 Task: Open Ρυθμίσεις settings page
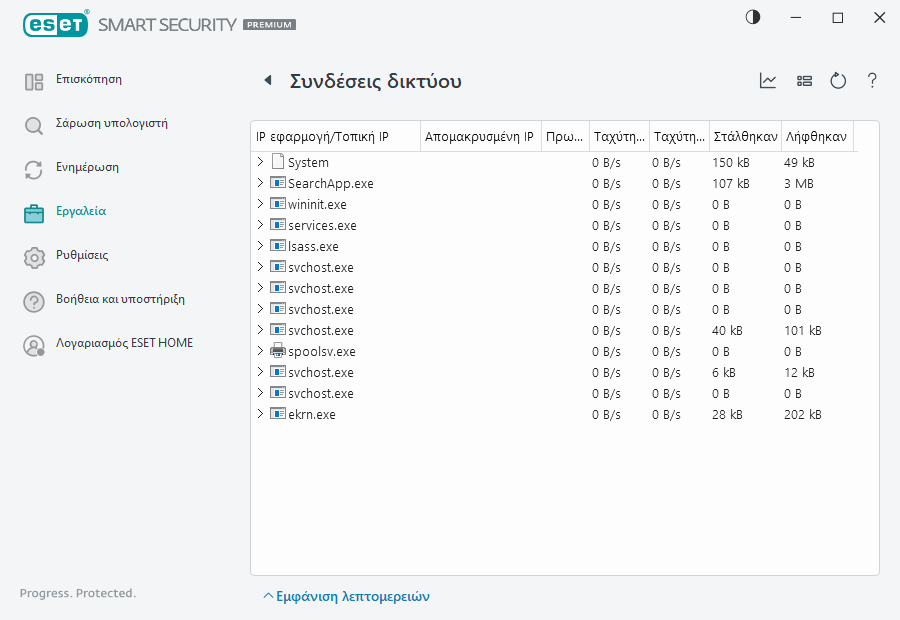pos(81,256)
